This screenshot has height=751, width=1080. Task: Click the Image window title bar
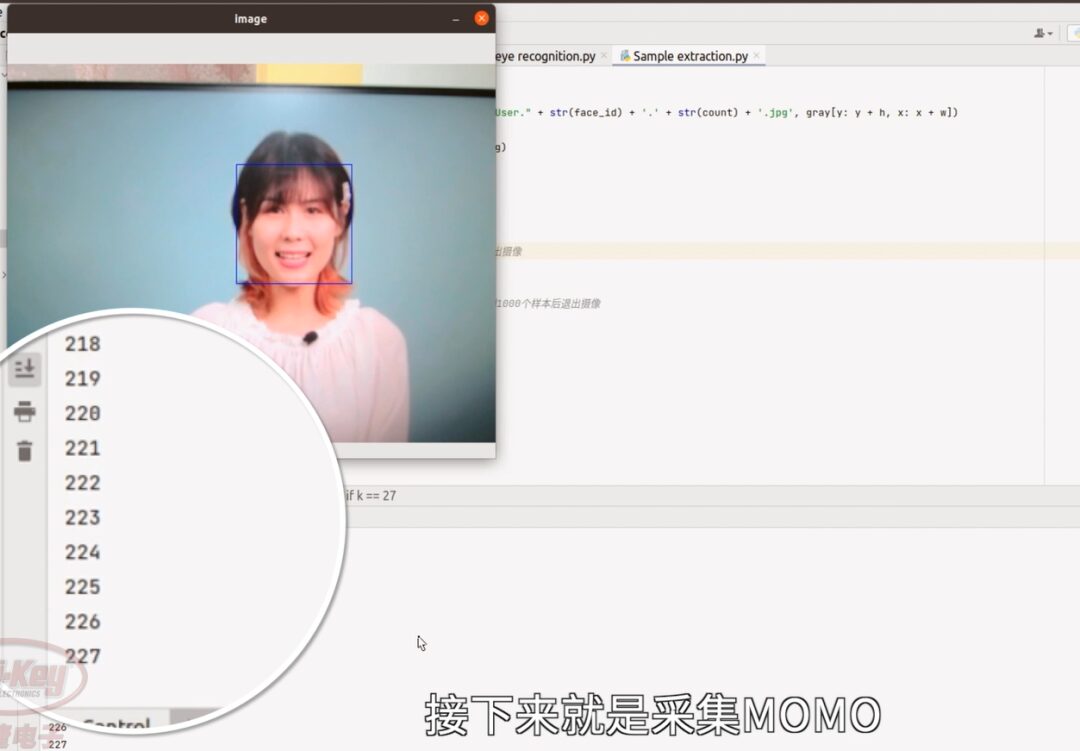[x=251, y=19]
